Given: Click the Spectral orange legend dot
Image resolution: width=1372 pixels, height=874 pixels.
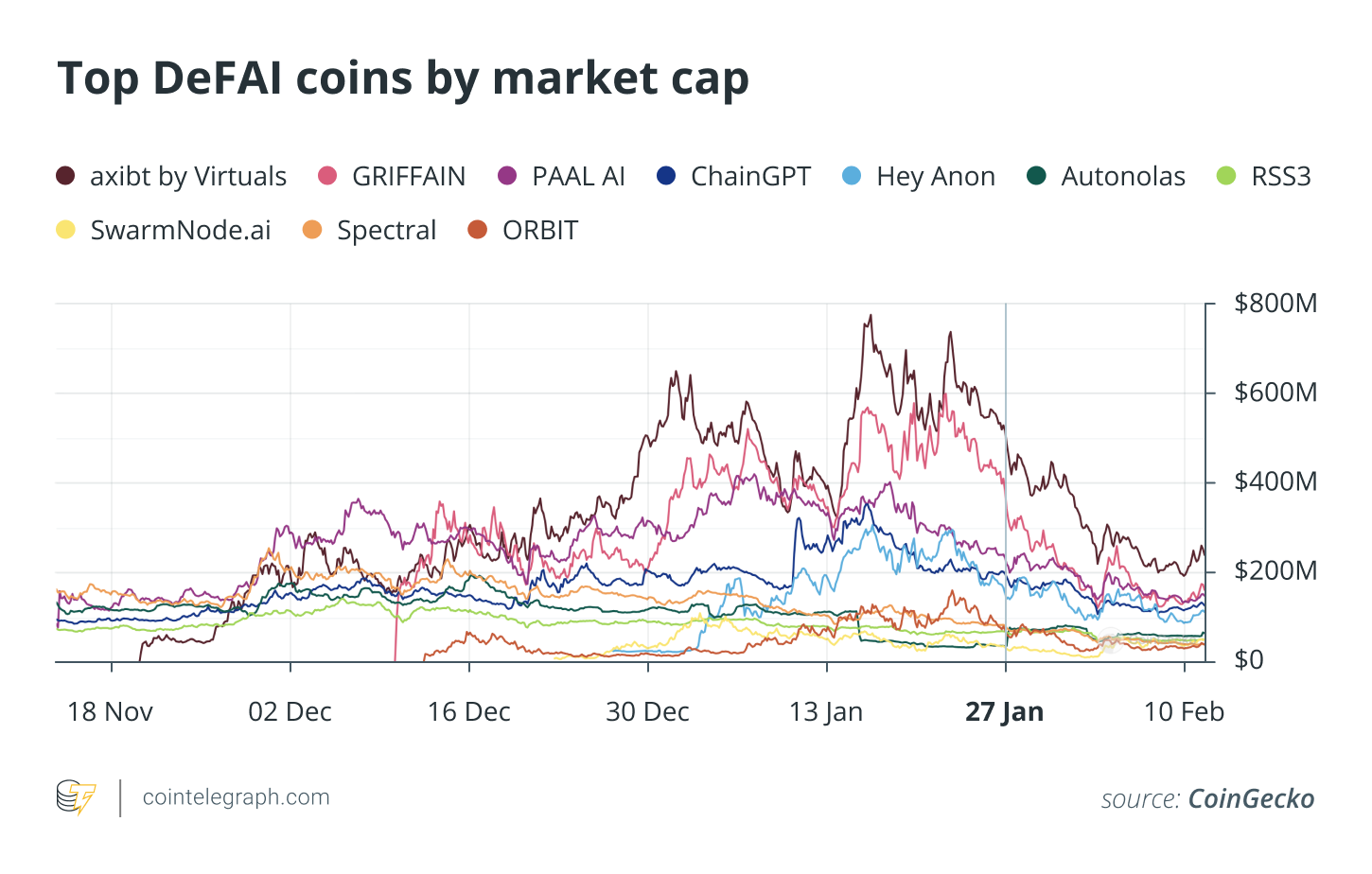Looking at the screenshot, I should 312,230.
